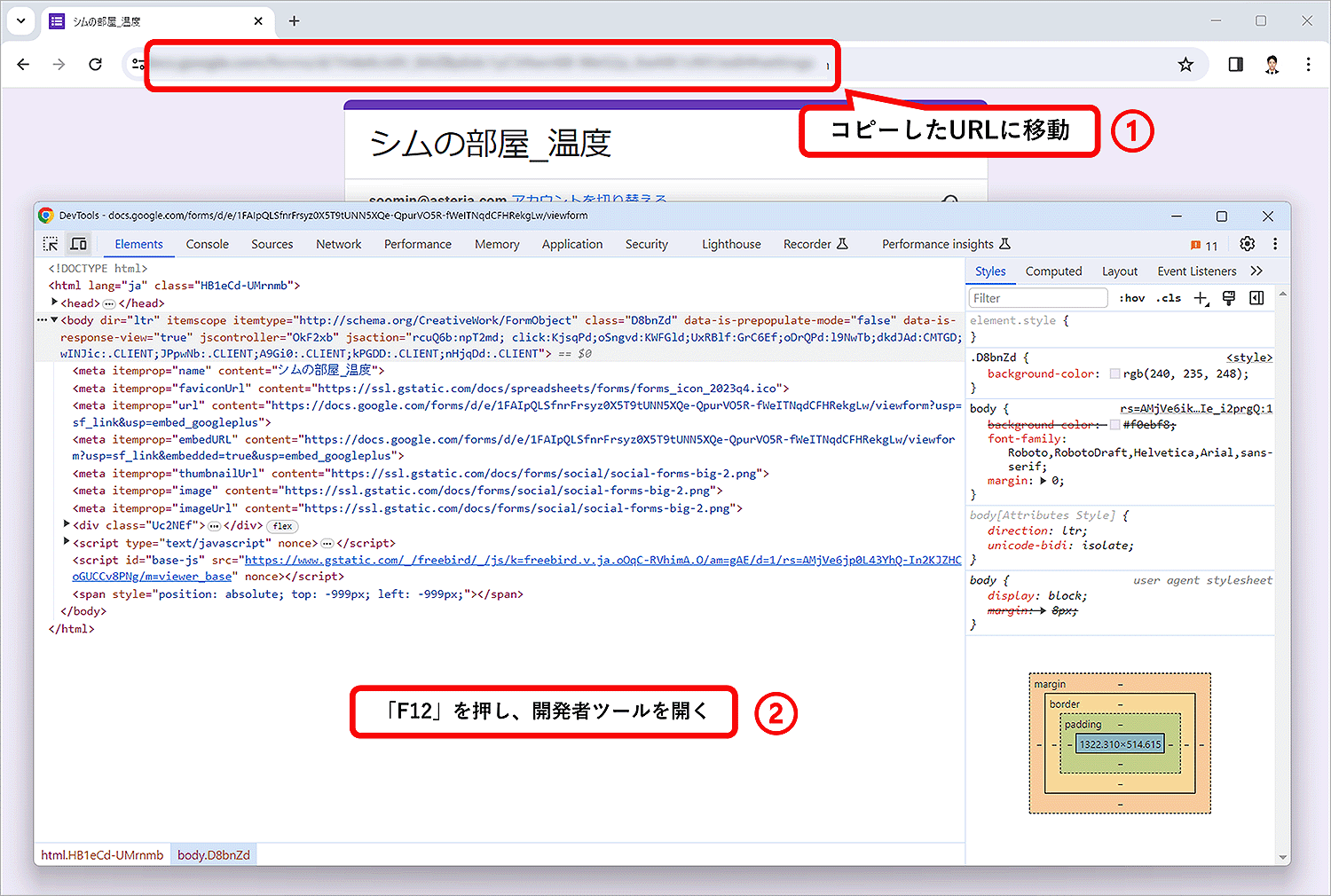The height and width of the screenshot is (896, 1331).
Task: Toggle the DevTools device toolbar icon
Action: [x=79, y=244]
